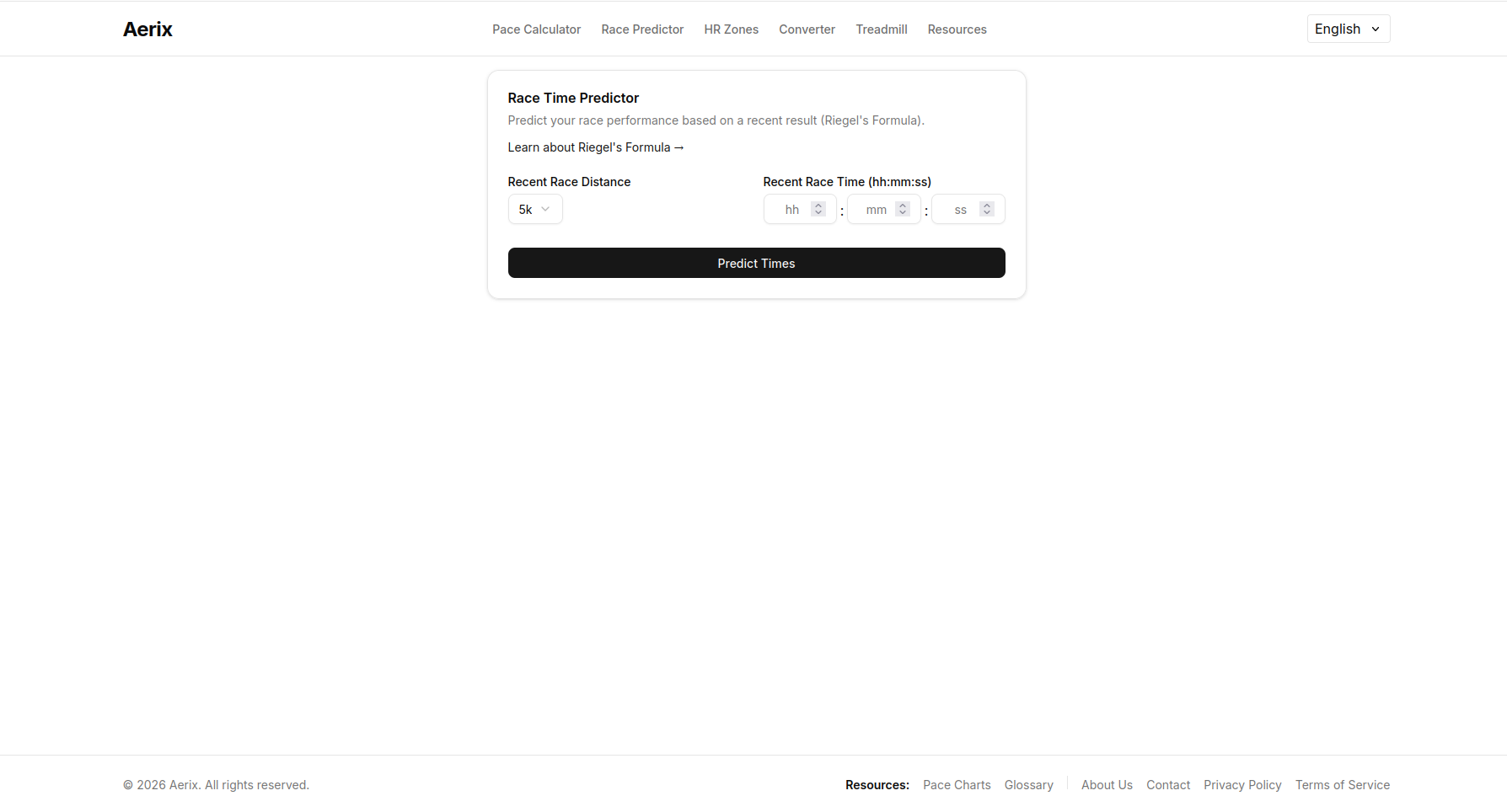Decrement seconds using the ss stepper arrow
This screenshot has width=1507, height=812.
[987, 213]
